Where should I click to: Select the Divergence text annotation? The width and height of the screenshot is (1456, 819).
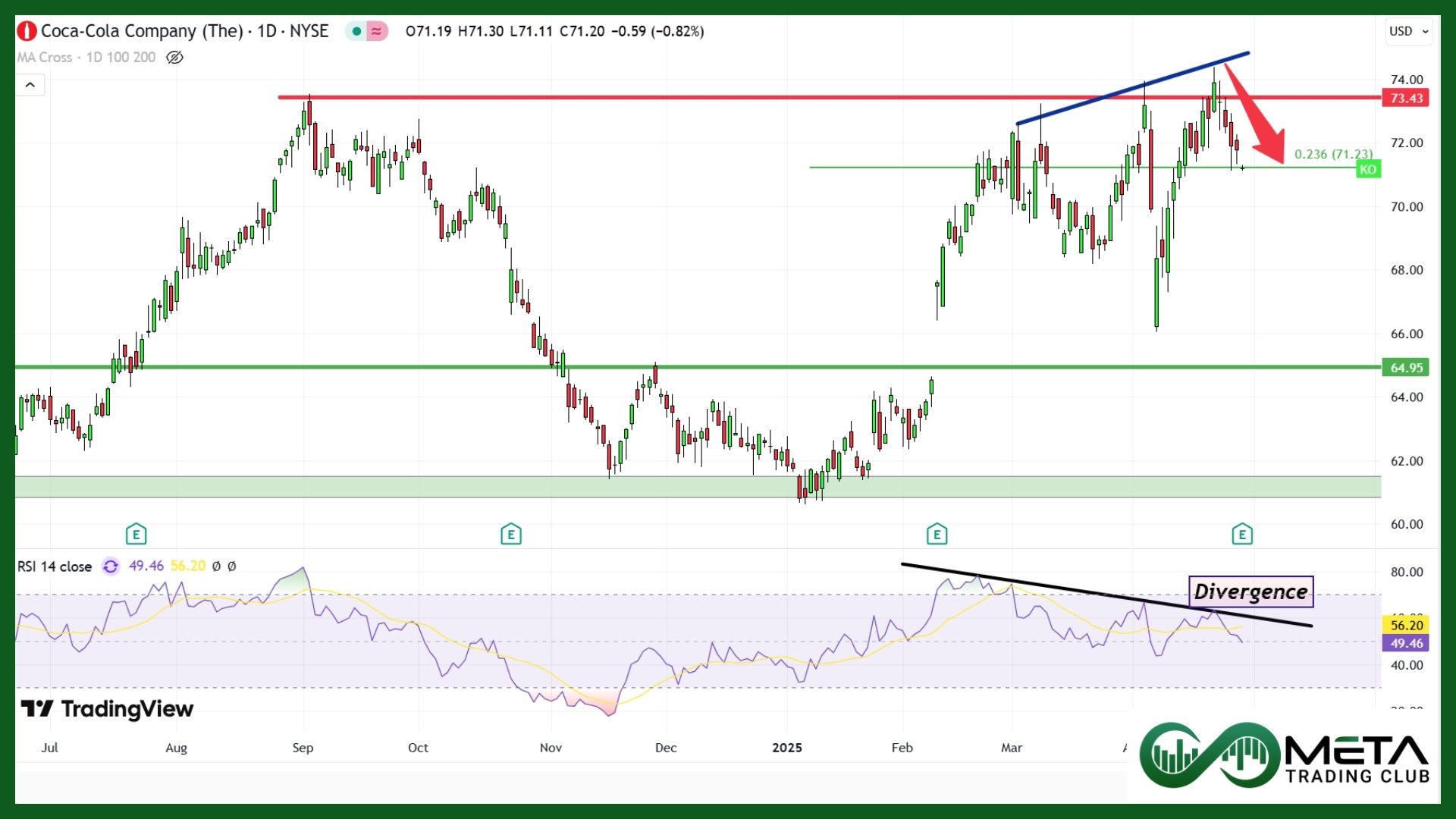pos(1250,591)
